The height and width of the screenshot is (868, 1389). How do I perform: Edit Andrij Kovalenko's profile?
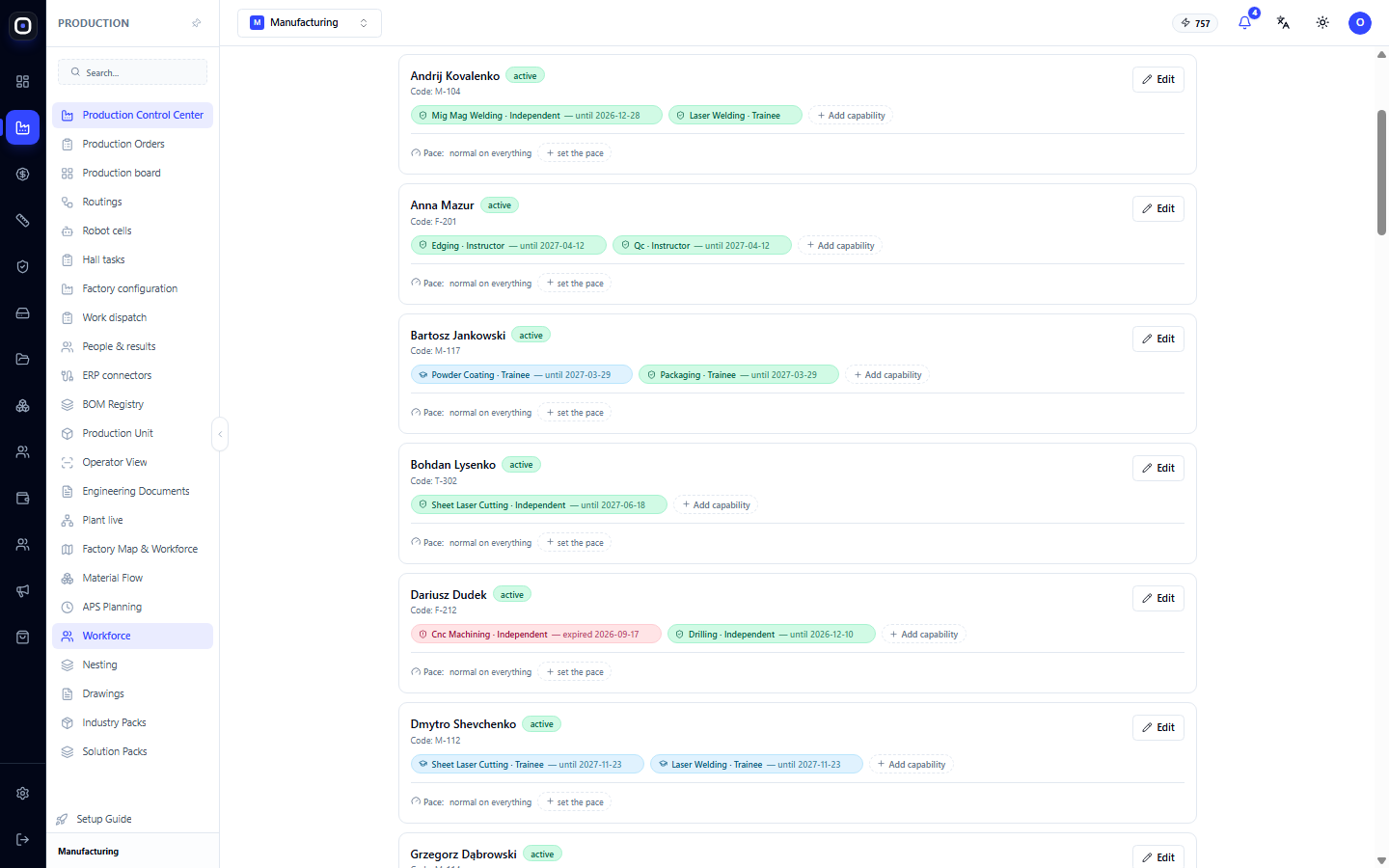1158,80
